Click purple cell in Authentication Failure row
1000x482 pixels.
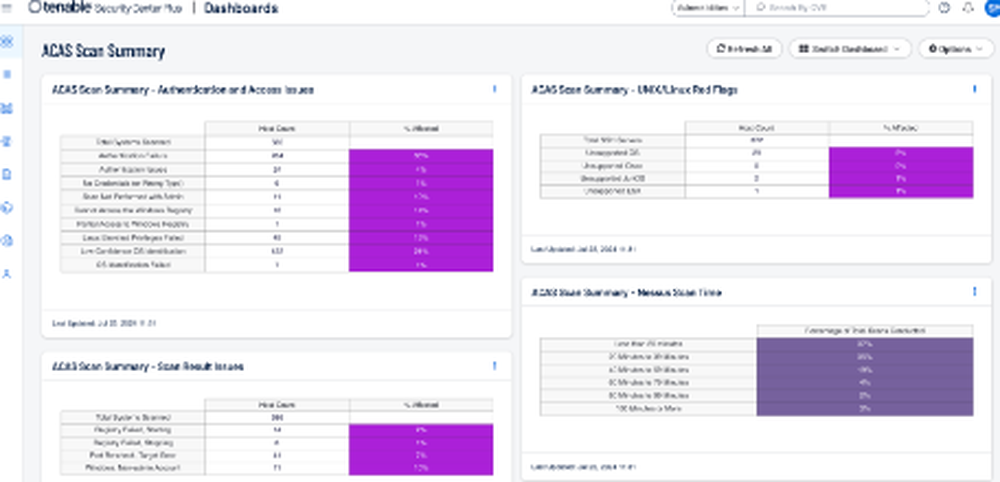click(x=421, y=156)
